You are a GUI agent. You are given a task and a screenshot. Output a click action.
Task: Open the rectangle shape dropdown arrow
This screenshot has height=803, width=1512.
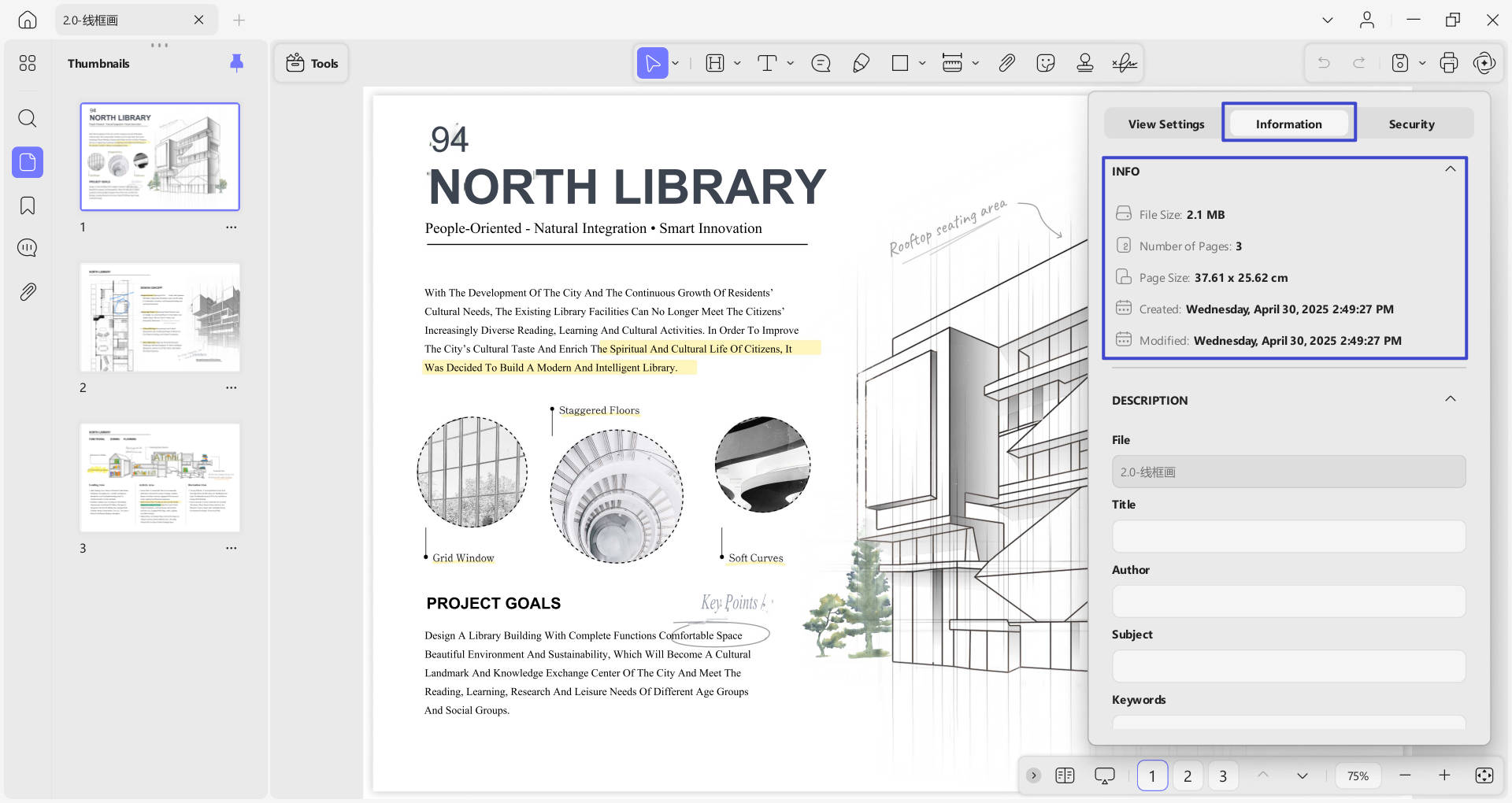(922, 63)
